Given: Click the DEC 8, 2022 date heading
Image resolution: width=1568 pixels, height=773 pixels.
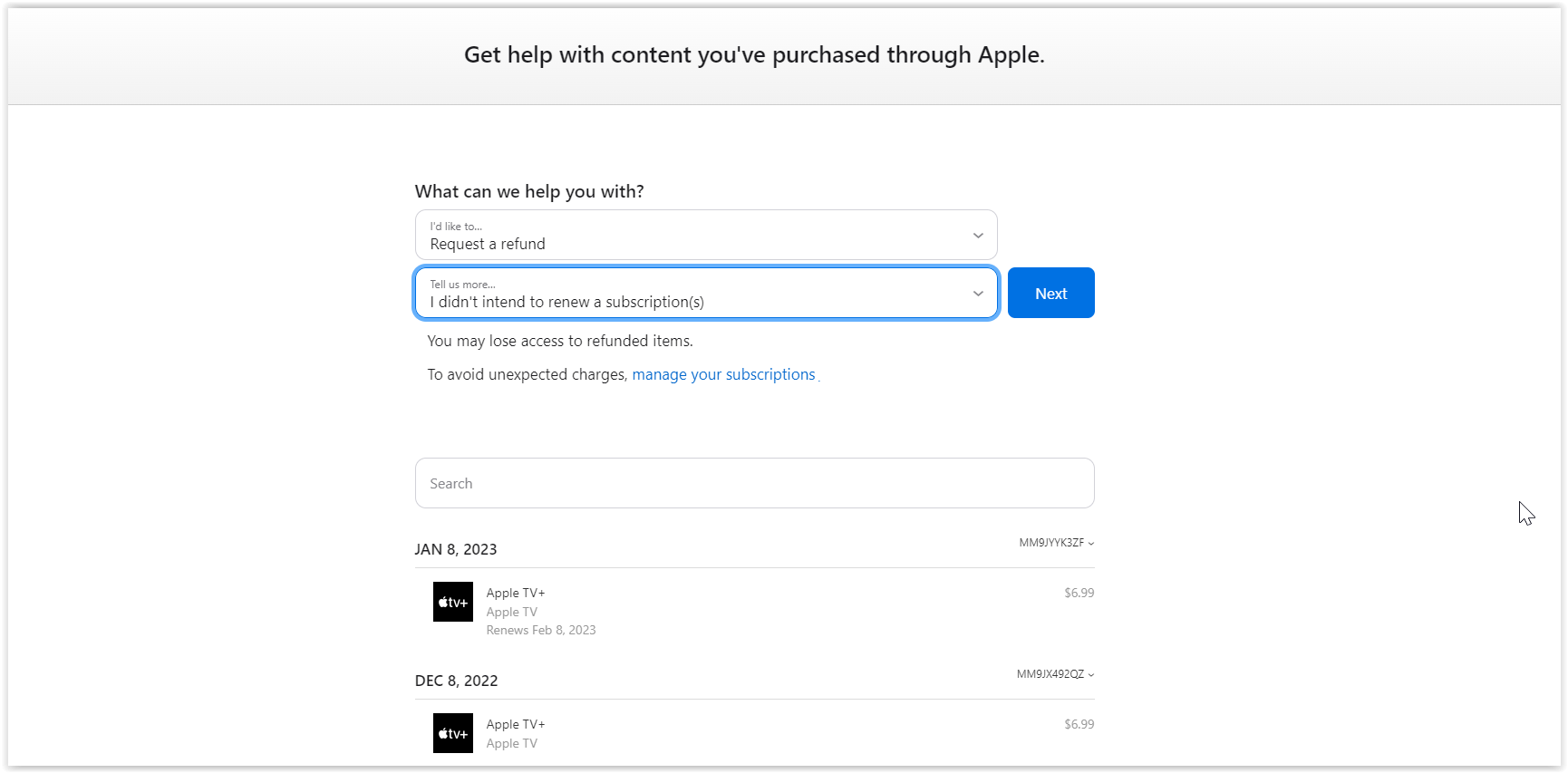Looking at the screenshot, I should point(457,680).
